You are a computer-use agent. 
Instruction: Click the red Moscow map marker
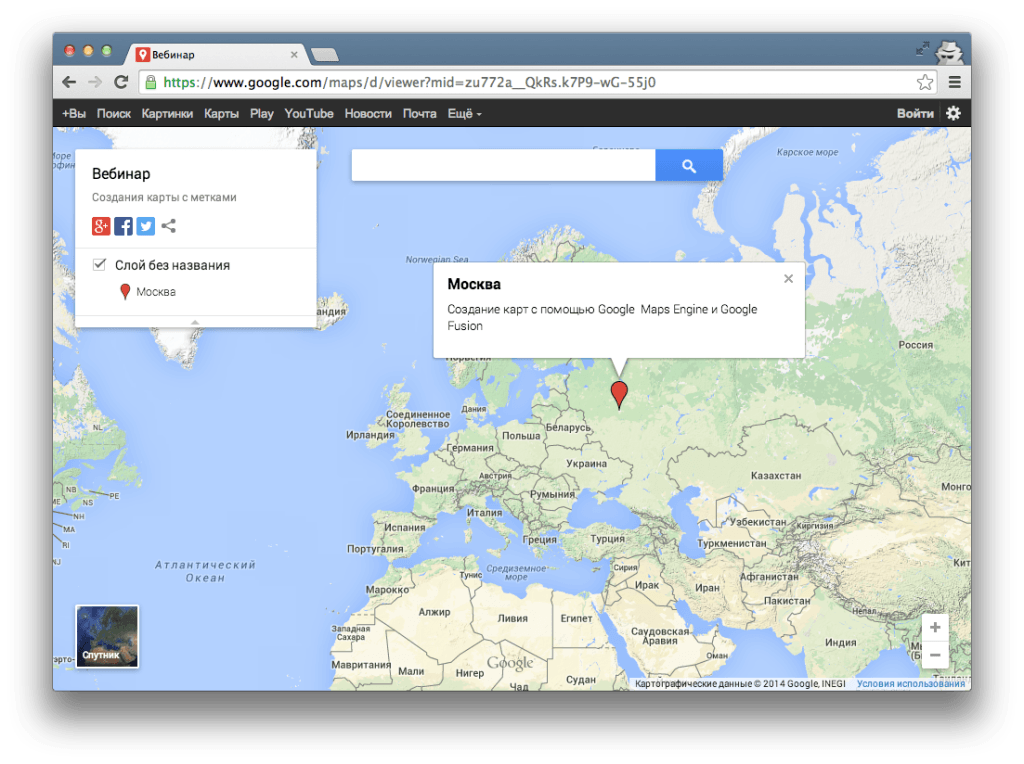[620, 393]
